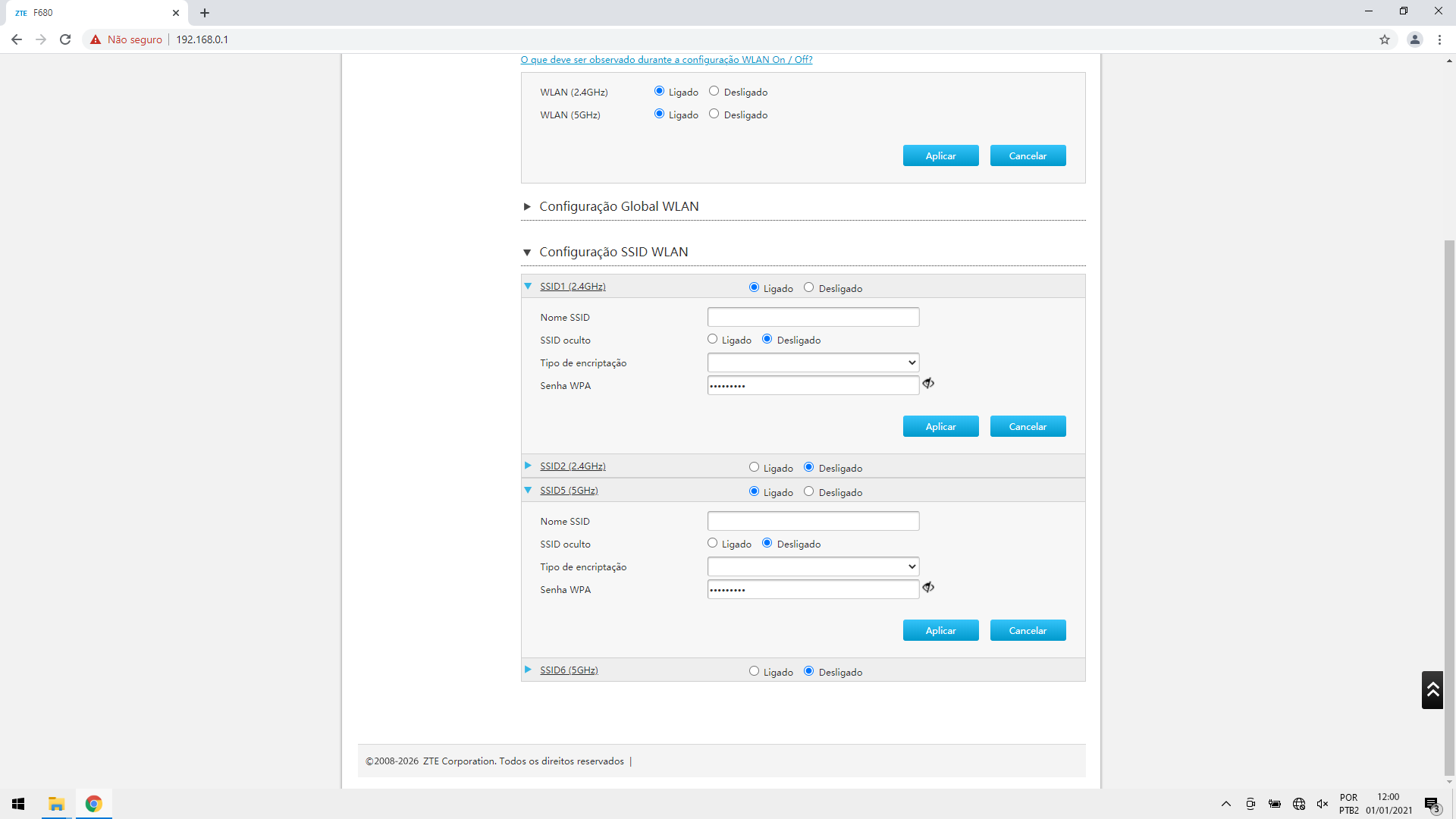Show SSID1 WPA password via eye icon

[928, 384]
